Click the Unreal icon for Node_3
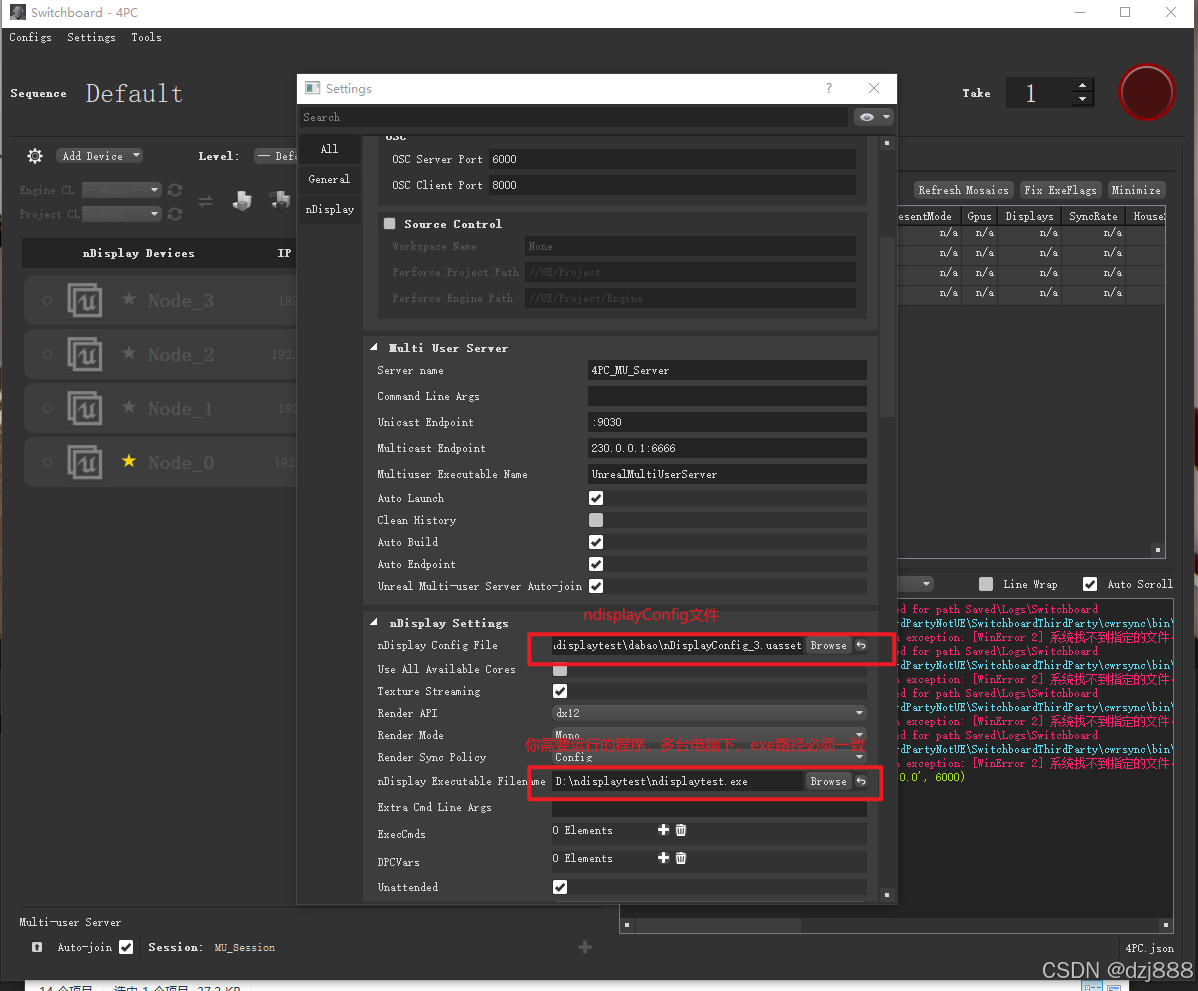Screen dimensions: 1198x991 (x=85, y=300)
